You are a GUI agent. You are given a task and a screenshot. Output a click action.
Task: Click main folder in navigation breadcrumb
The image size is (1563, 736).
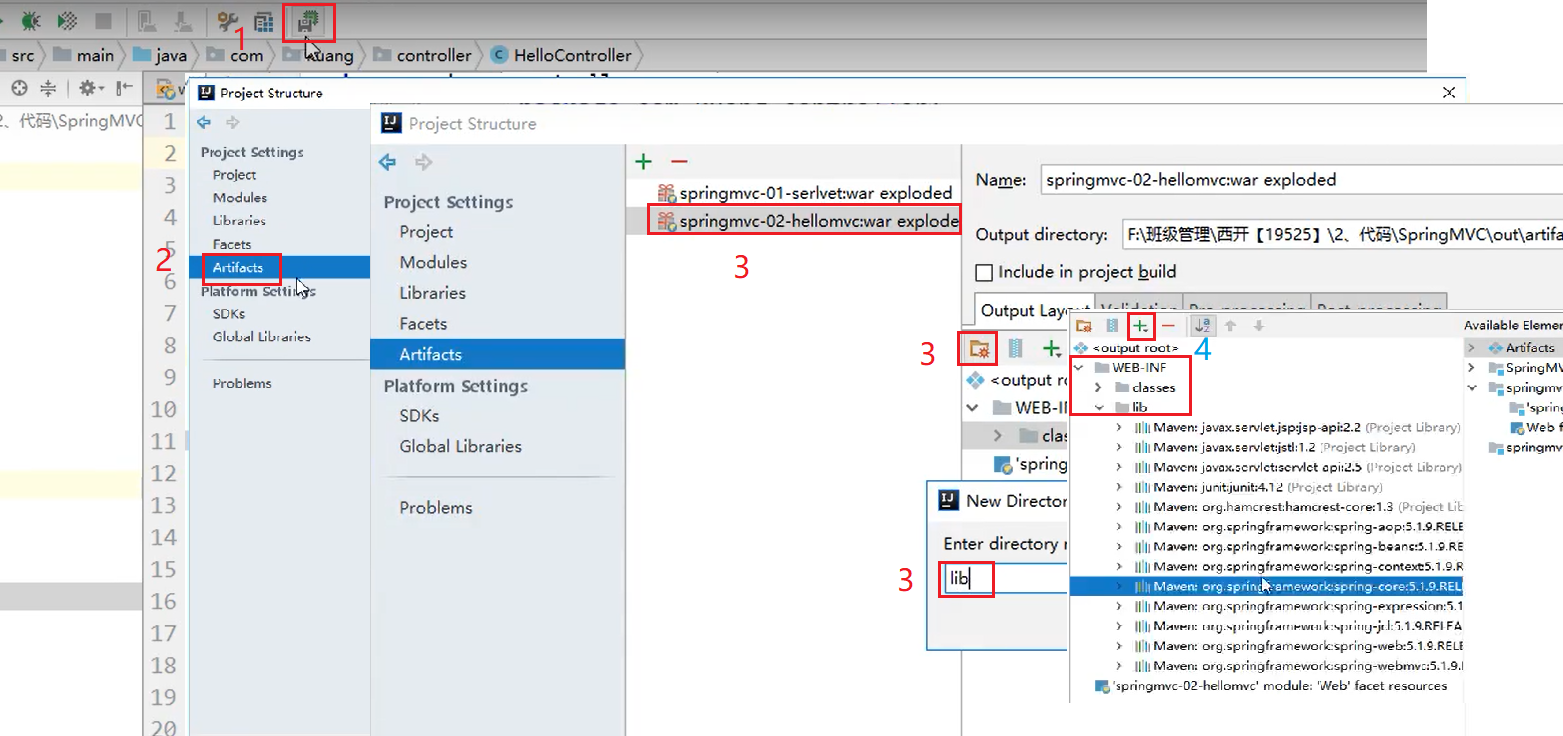coord(85,56)
